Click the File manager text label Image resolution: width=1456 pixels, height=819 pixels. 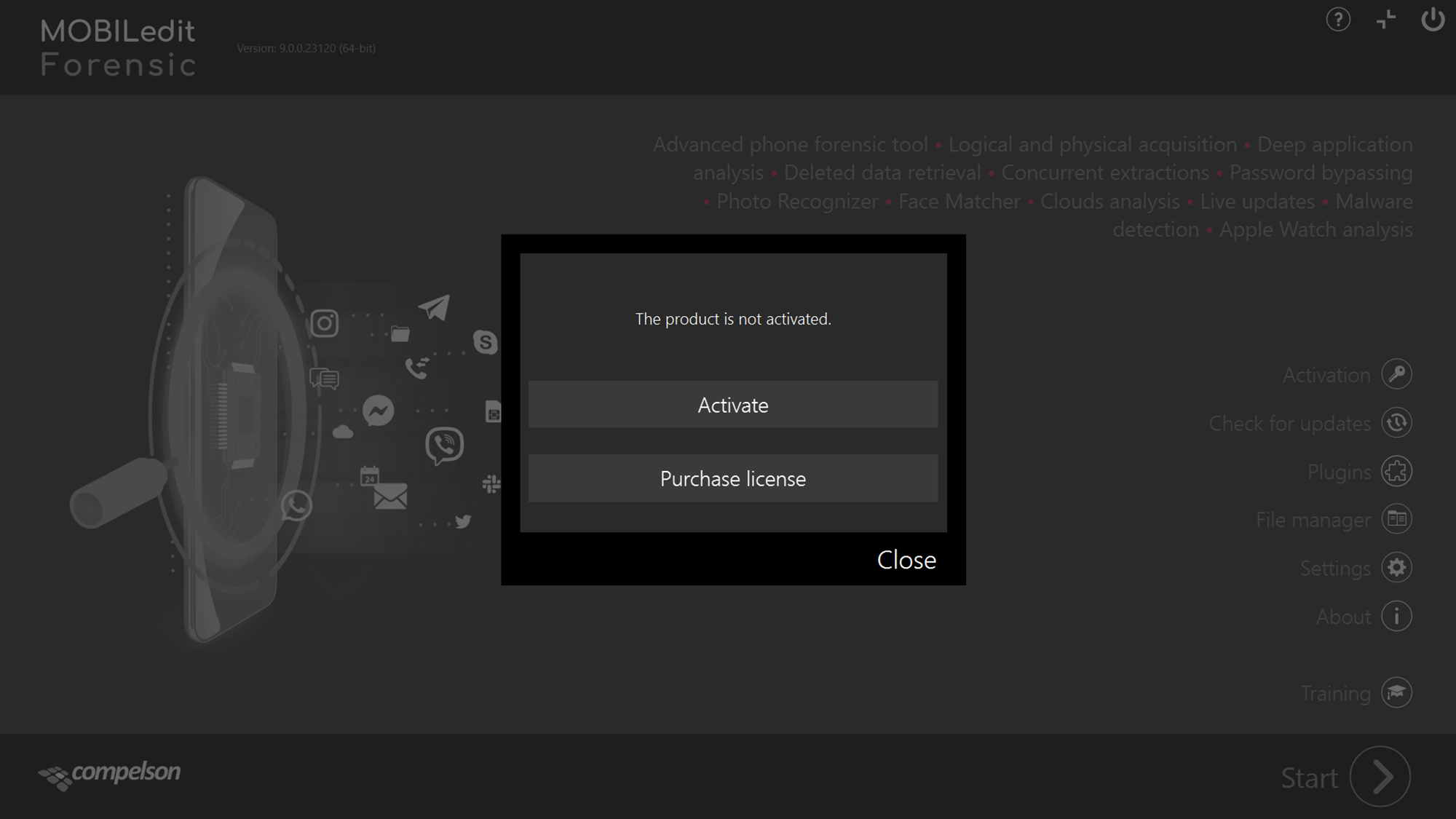tap(1313, 520)
